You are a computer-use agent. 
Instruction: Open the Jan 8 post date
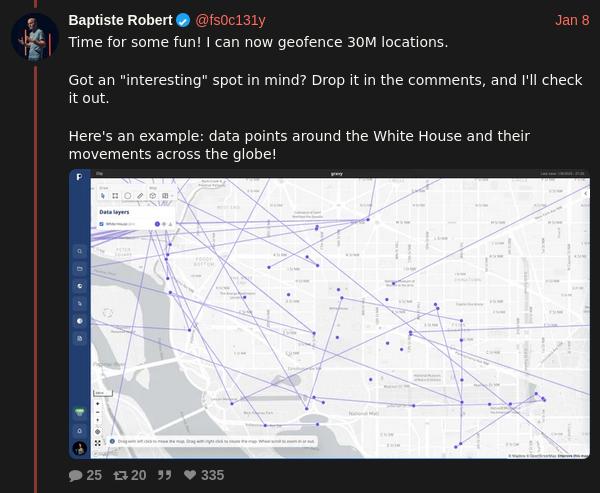572,20
